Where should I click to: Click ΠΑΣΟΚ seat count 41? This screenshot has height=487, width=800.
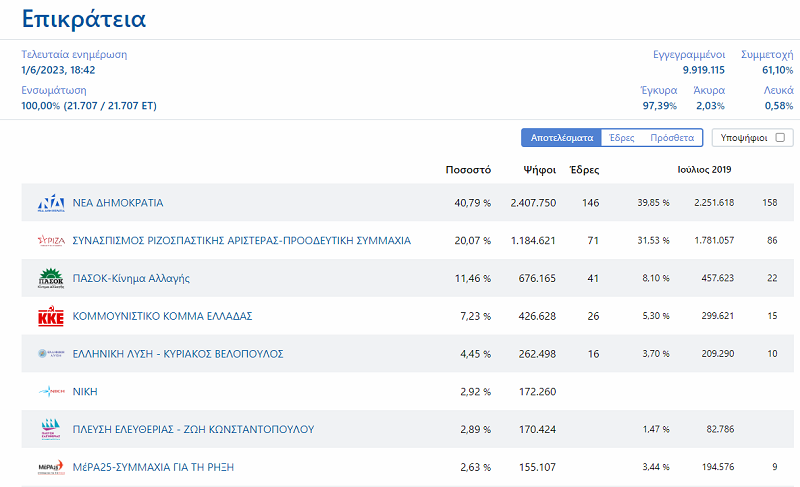click(593, 278)
